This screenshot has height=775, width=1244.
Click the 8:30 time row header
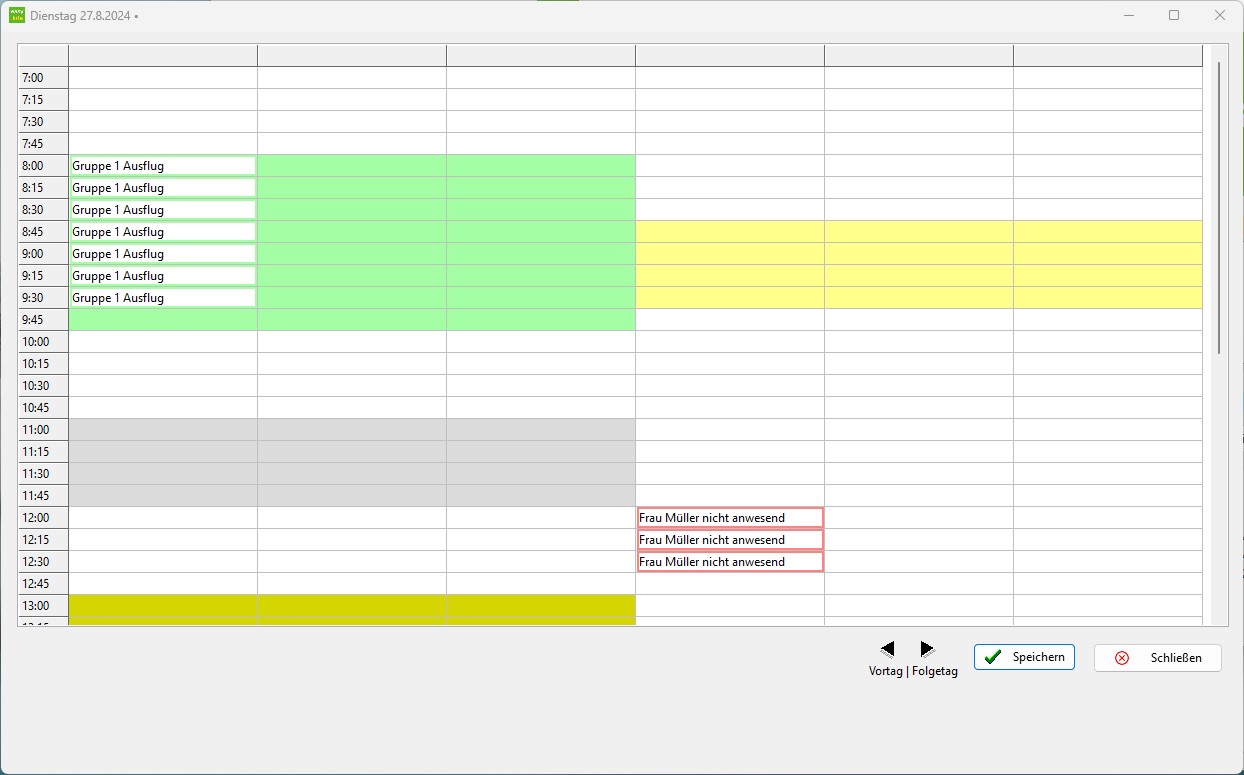[x=43, y=210]
